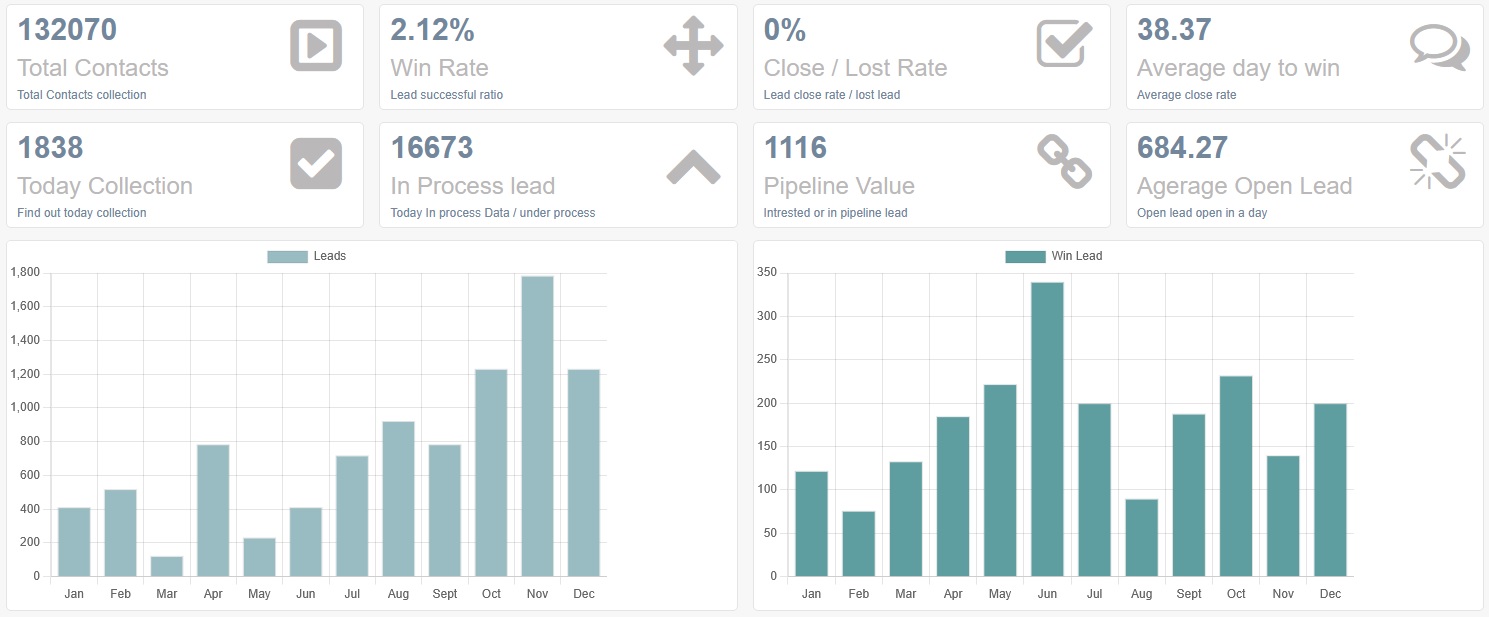The height and width of the screenshot is (617, 1489).
Task: Toggle the Leads legend label in the chart
Action: 330,256
